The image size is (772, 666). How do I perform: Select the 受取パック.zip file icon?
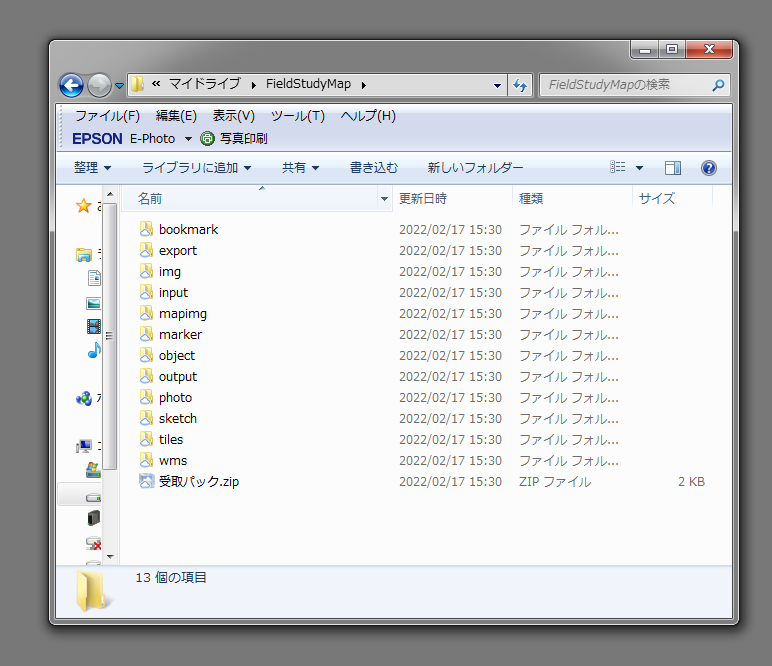(x=146, y=481)
